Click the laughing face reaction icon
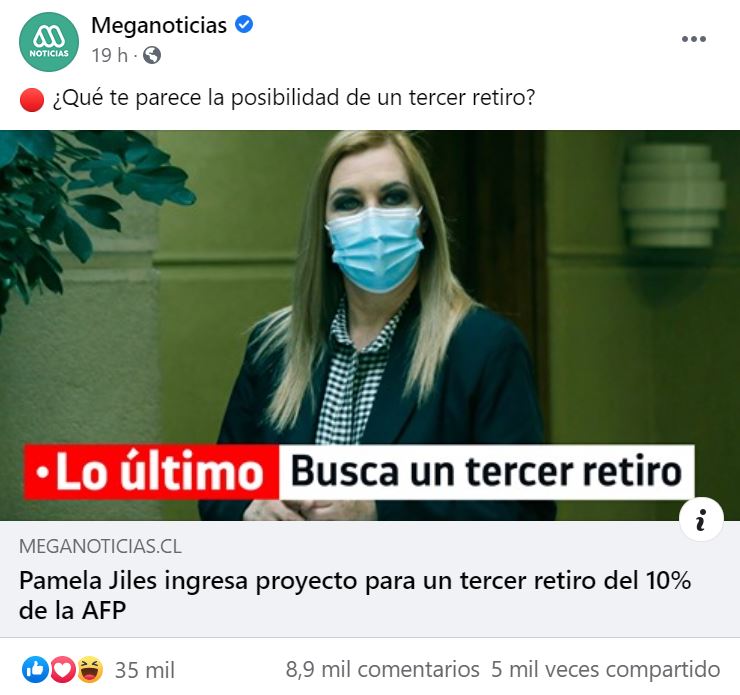This screenshot has height=695, width=740. pyautogui.click(x=90, y=670)
